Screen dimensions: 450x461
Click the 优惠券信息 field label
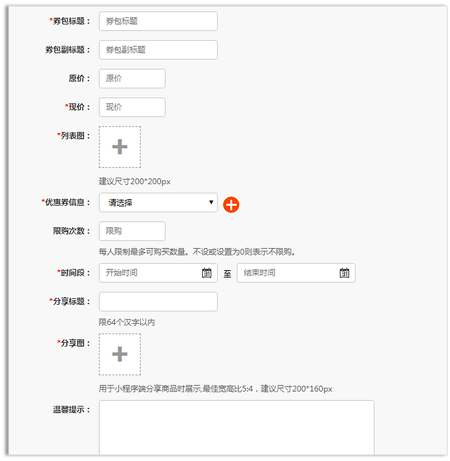click(x=65, y=202)
